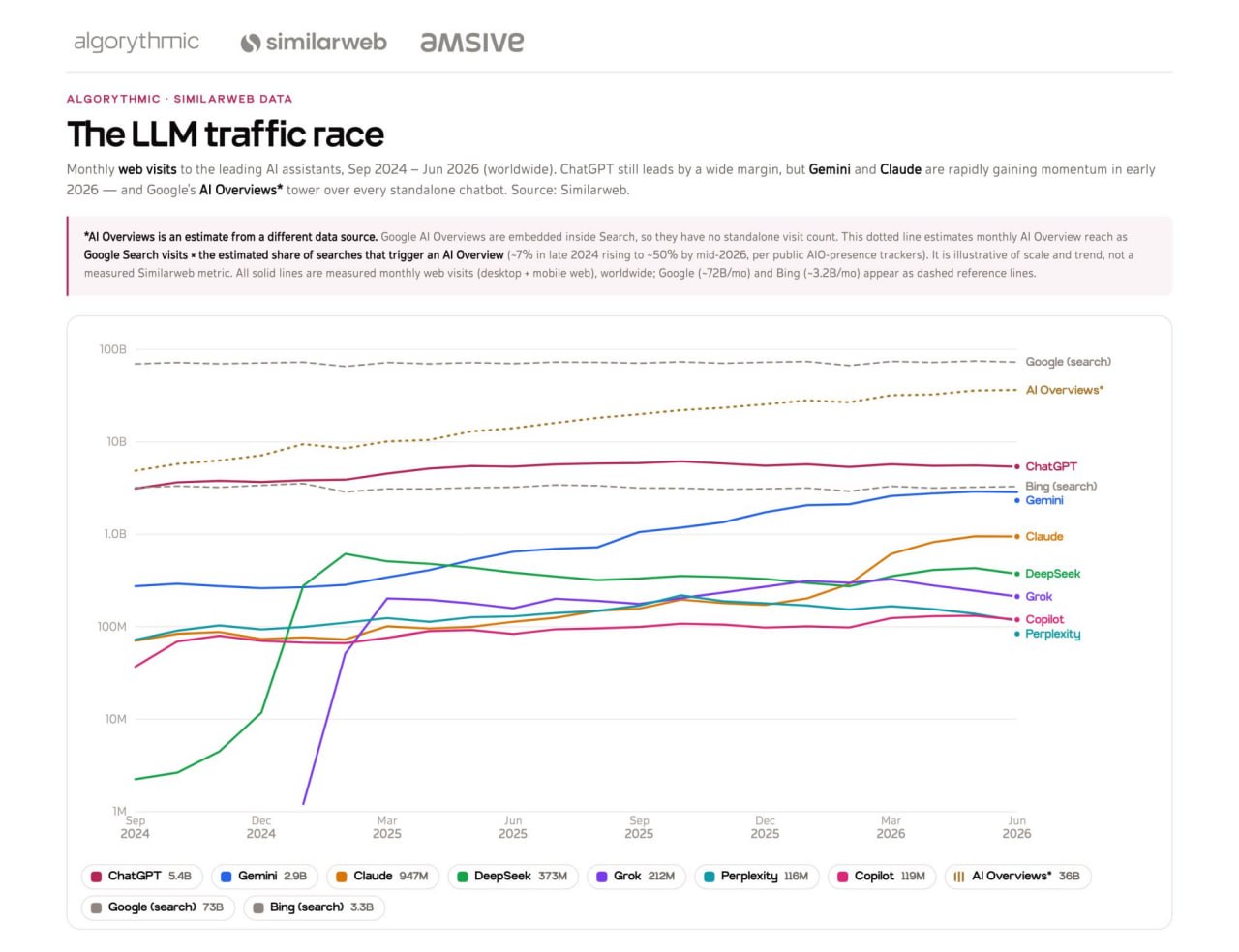Select the Bing (search) line end label

(1061, 486)
